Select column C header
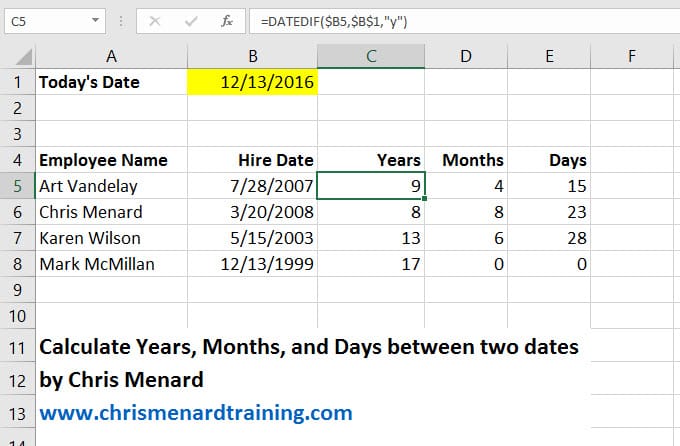This screenshot has height=446, width=680. [371, 57]
